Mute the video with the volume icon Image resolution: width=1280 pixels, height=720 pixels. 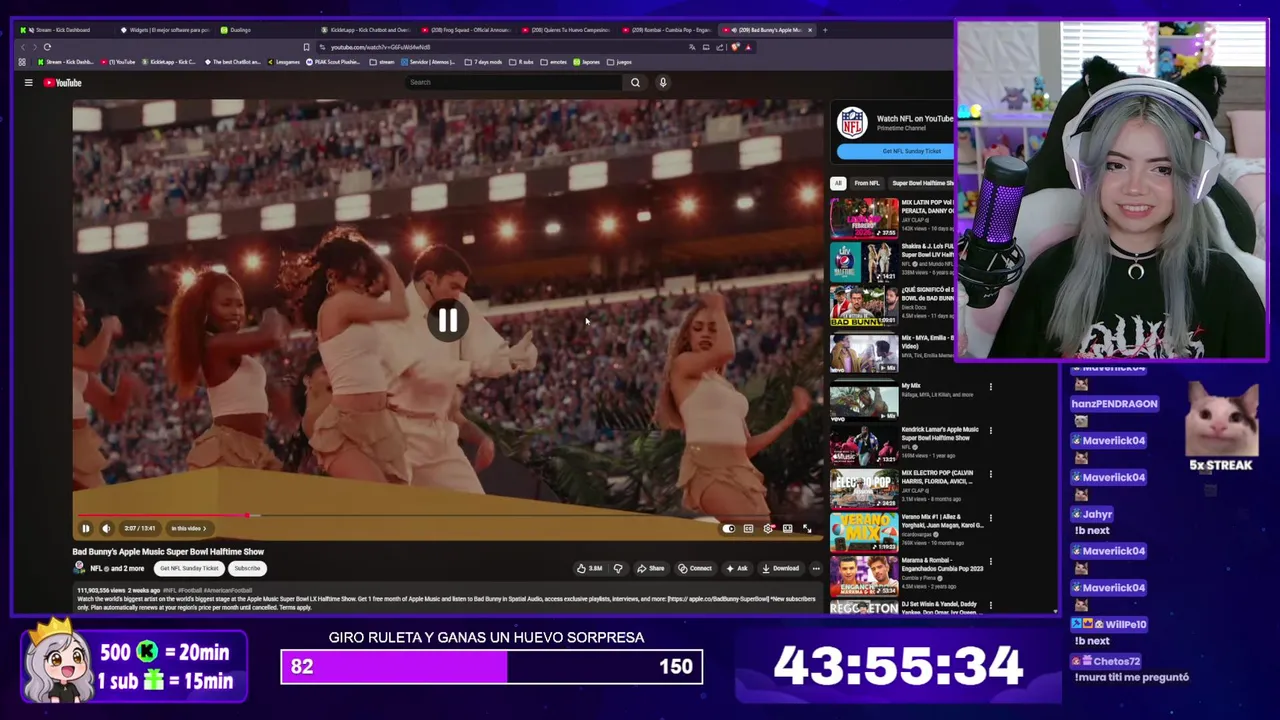(106, 528)
